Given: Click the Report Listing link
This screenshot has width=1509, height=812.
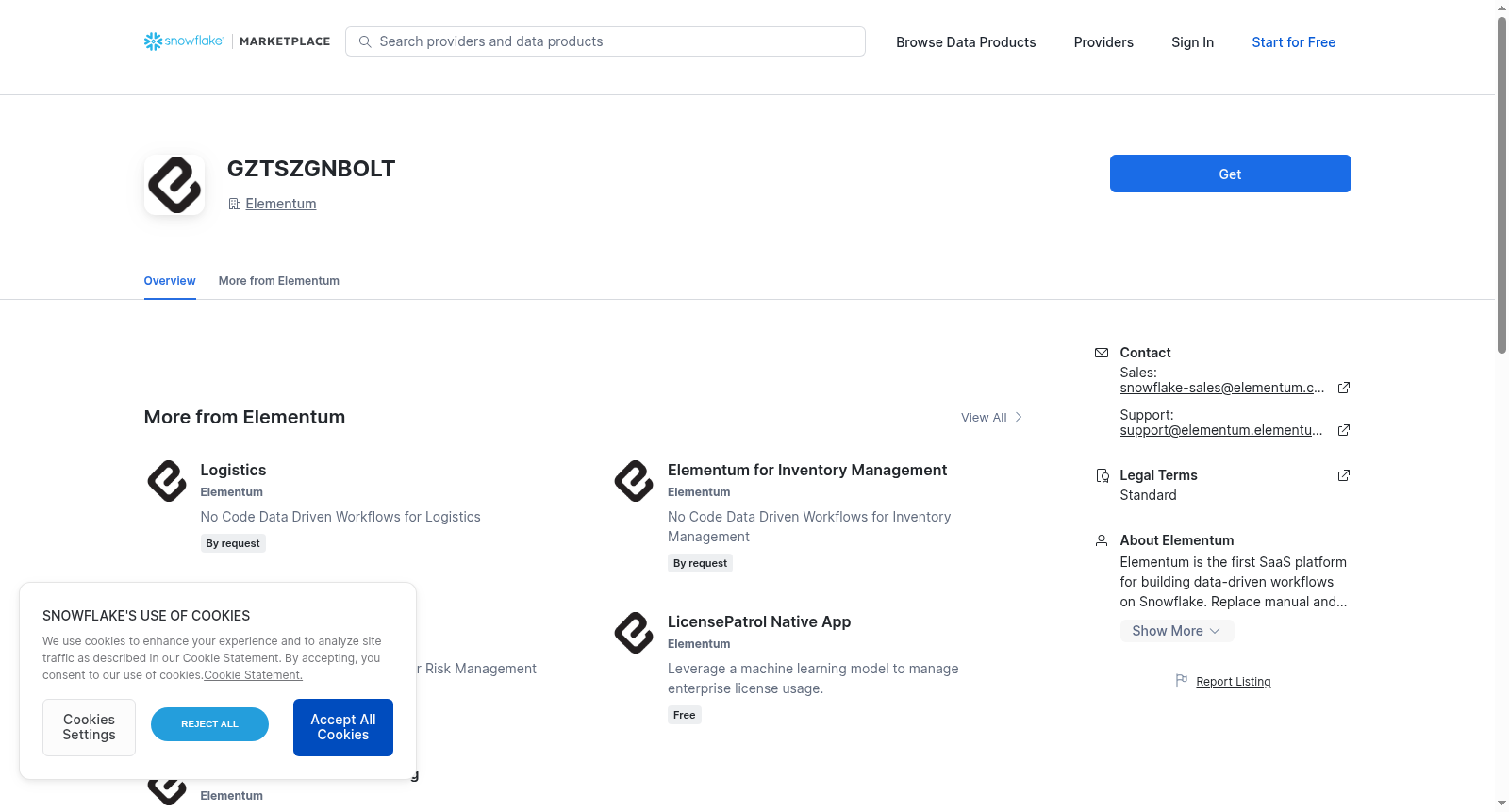Looking at the screenshot, I should coord(1234,682).
